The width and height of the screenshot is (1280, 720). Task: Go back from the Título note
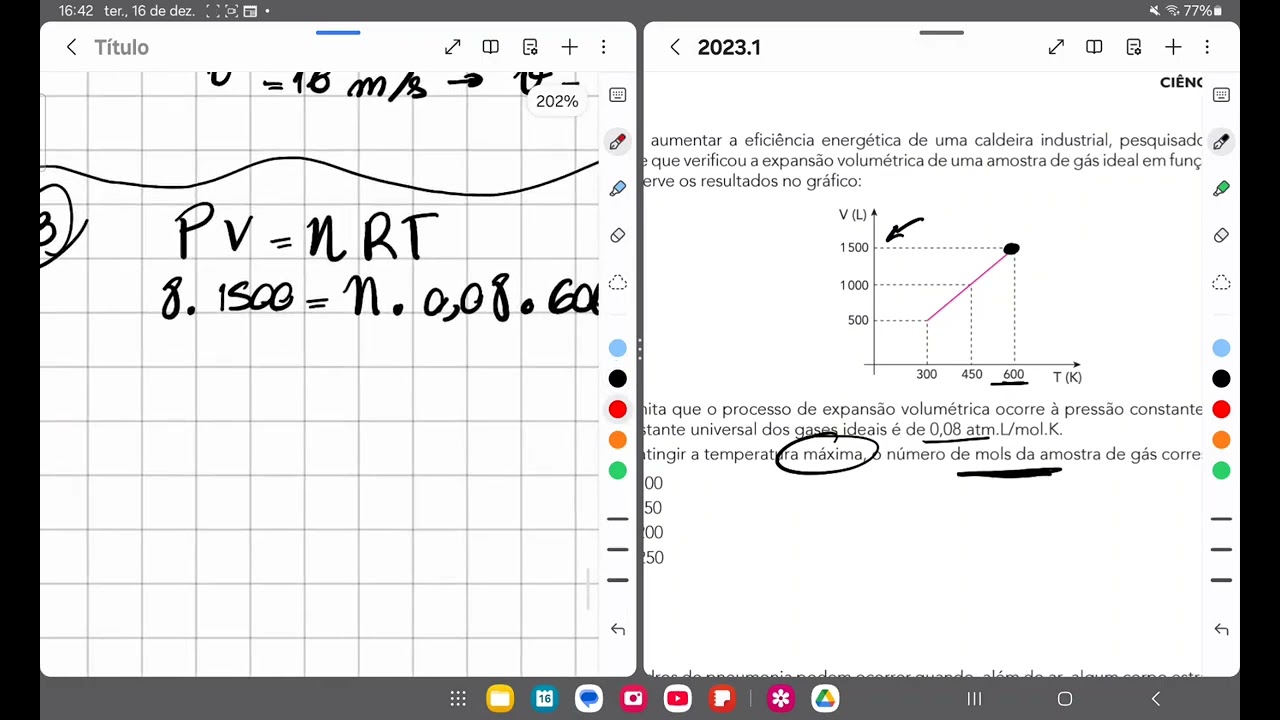71,47
